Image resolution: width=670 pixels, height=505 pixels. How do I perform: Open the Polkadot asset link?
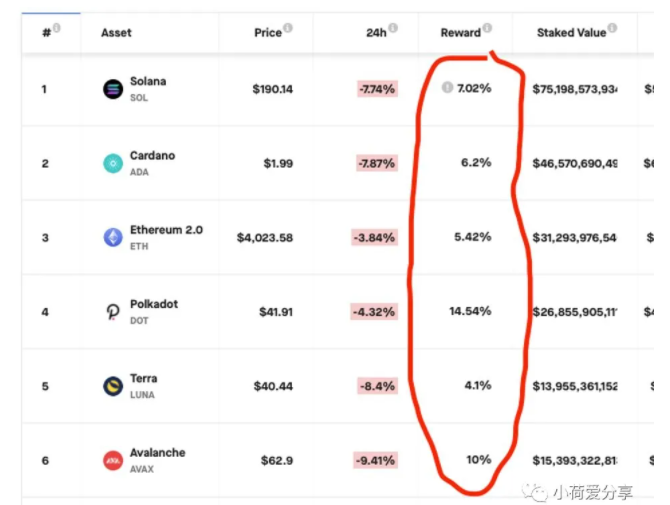pyautogui.click(x=154, y=304)
